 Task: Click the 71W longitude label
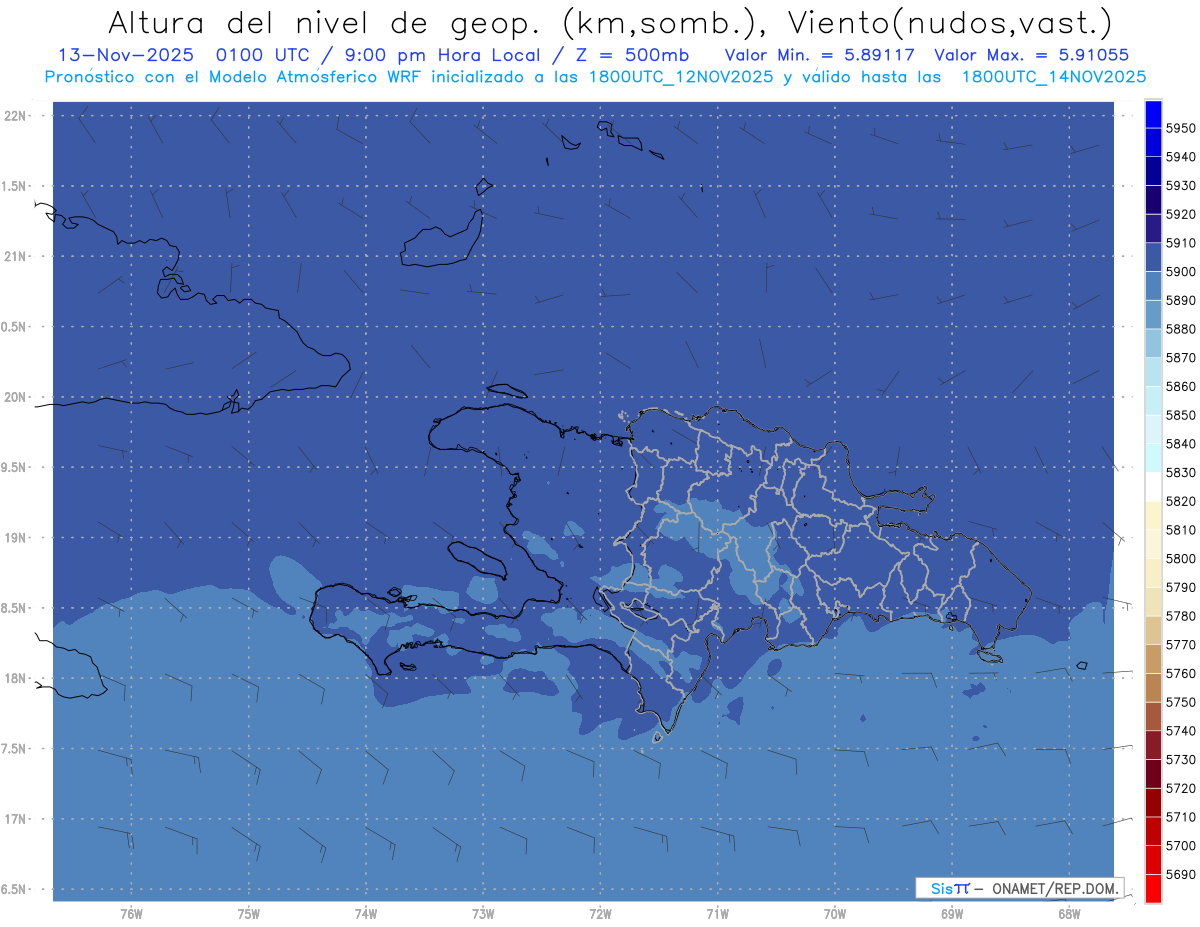(x=717, y=913)
